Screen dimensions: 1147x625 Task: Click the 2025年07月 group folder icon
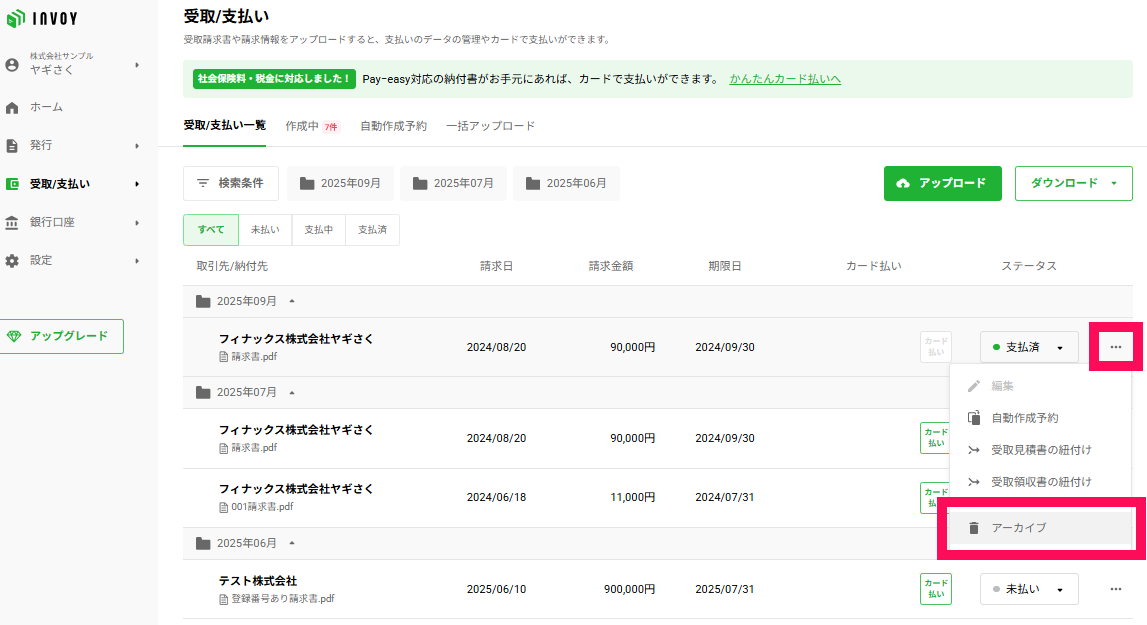tap(203, 392)
